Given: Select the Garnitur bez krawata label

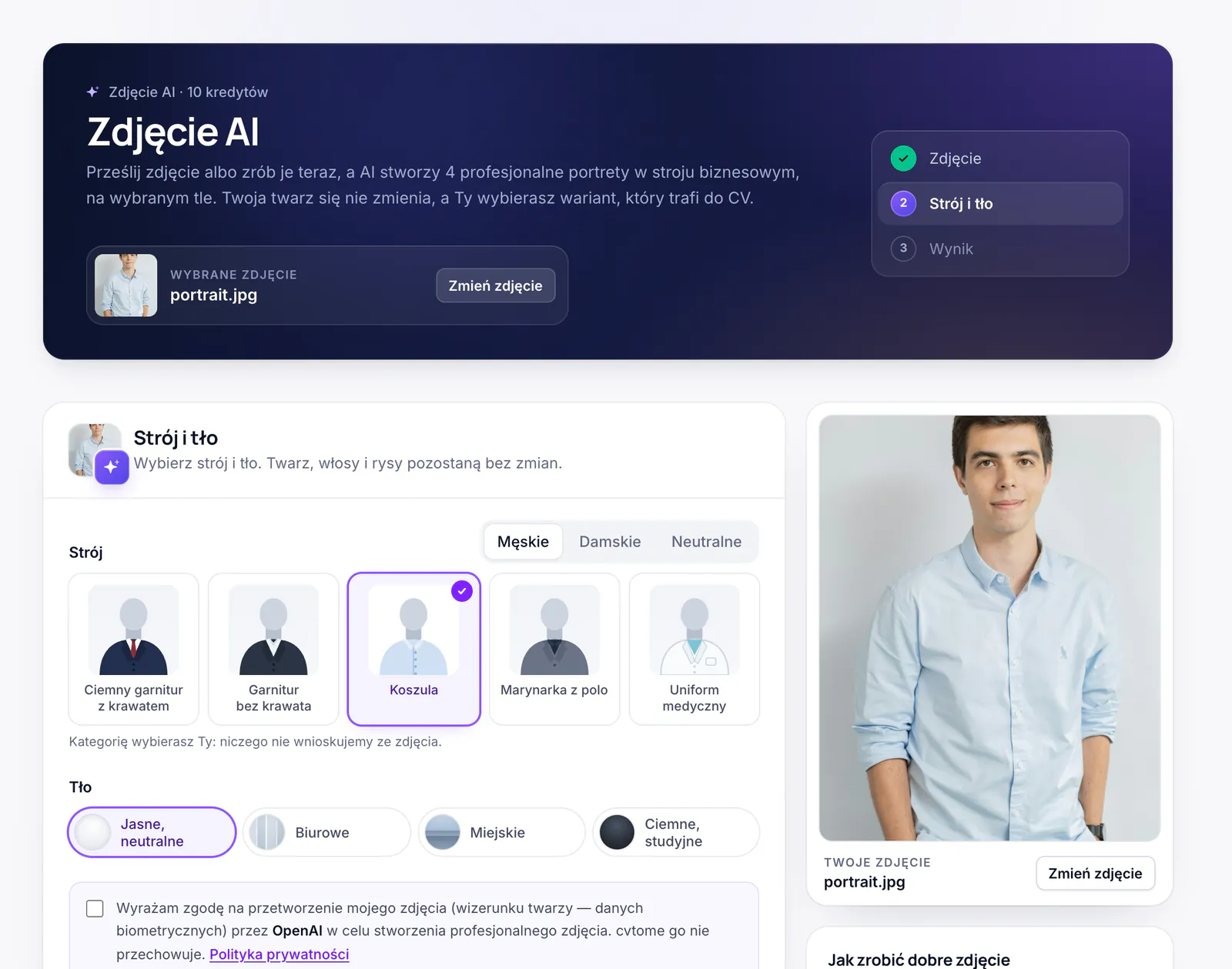Looking at the screenshot, I should [273, 698].
